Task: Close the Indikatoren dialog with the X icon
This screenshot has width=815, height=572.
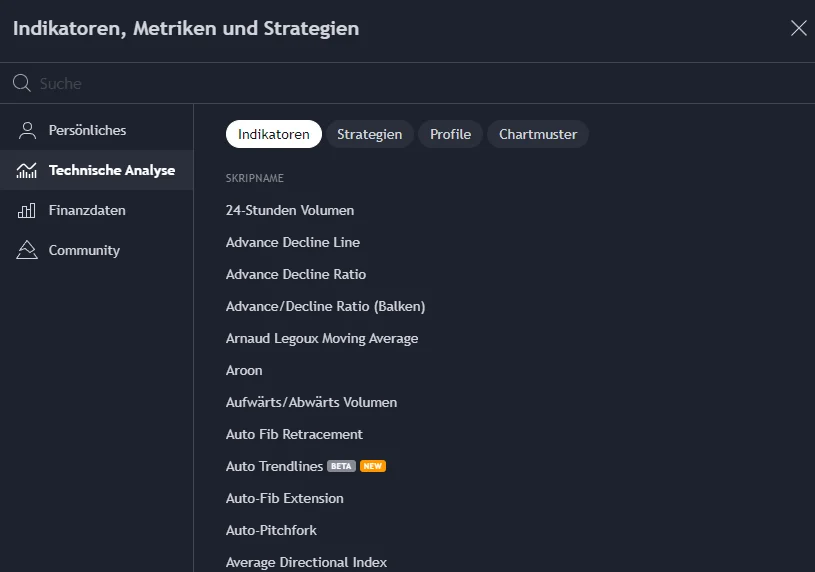Action: 798,28
